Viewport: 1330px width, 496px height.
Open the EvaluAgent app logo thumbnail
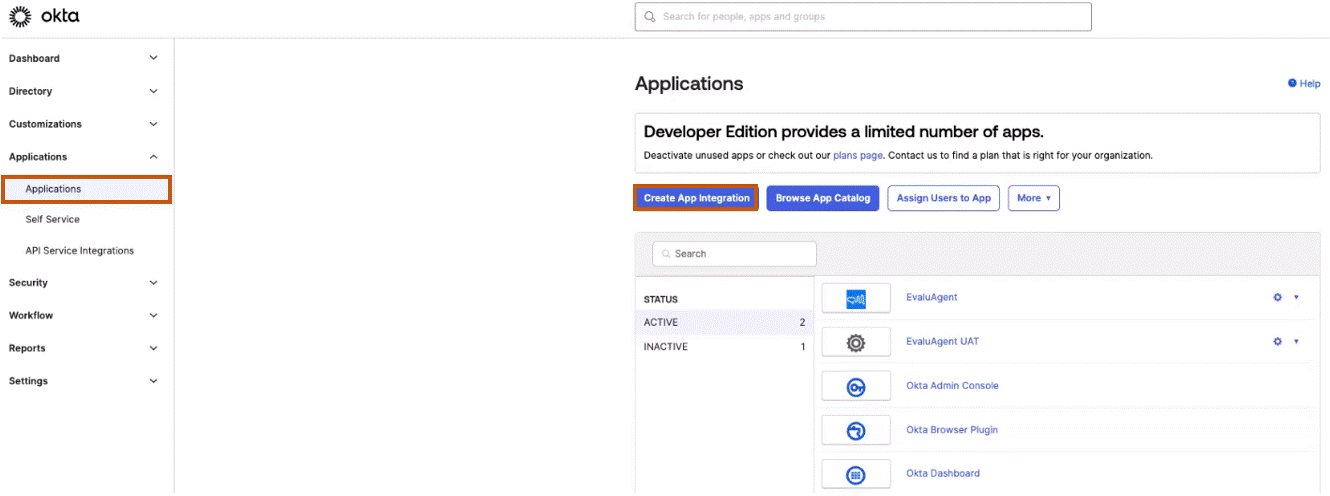pos(856,298)
